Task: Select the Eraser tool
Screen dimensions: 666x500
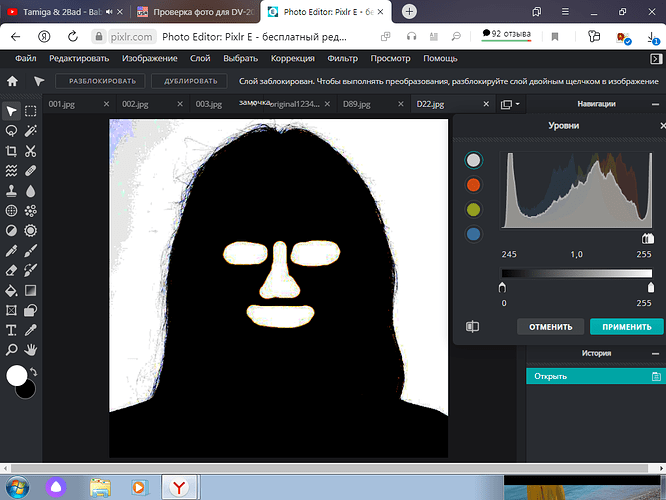Action: pyautogui.click(x=11, y=270)
